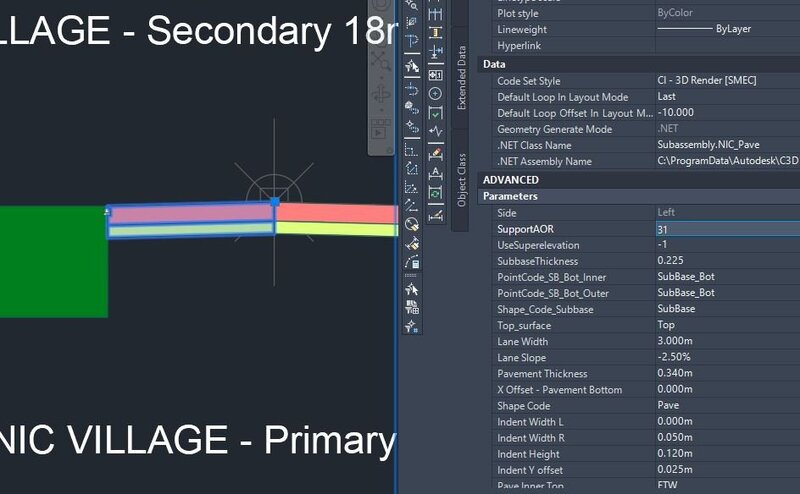Click the star filter icon at toolbar bottom
800x494 pixels.
click(411, 326)
